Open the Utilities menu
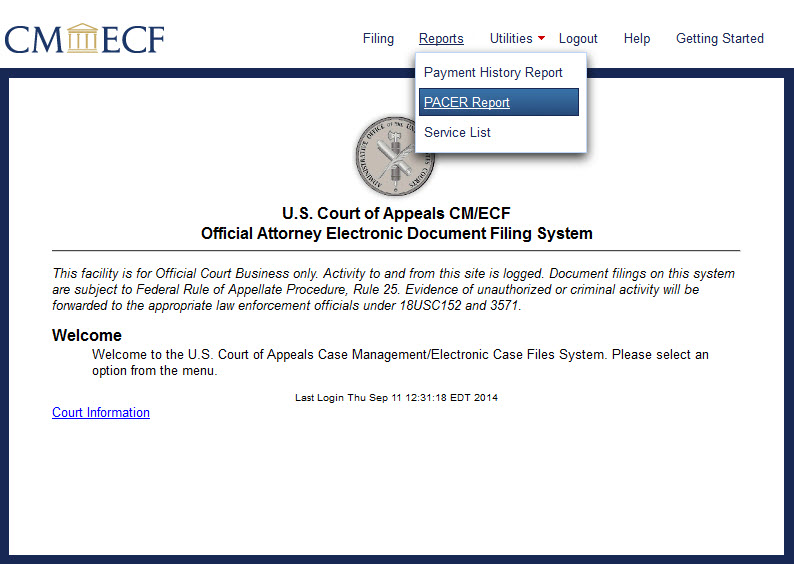This screenshot has width=794, height=564. coord(510,39)
